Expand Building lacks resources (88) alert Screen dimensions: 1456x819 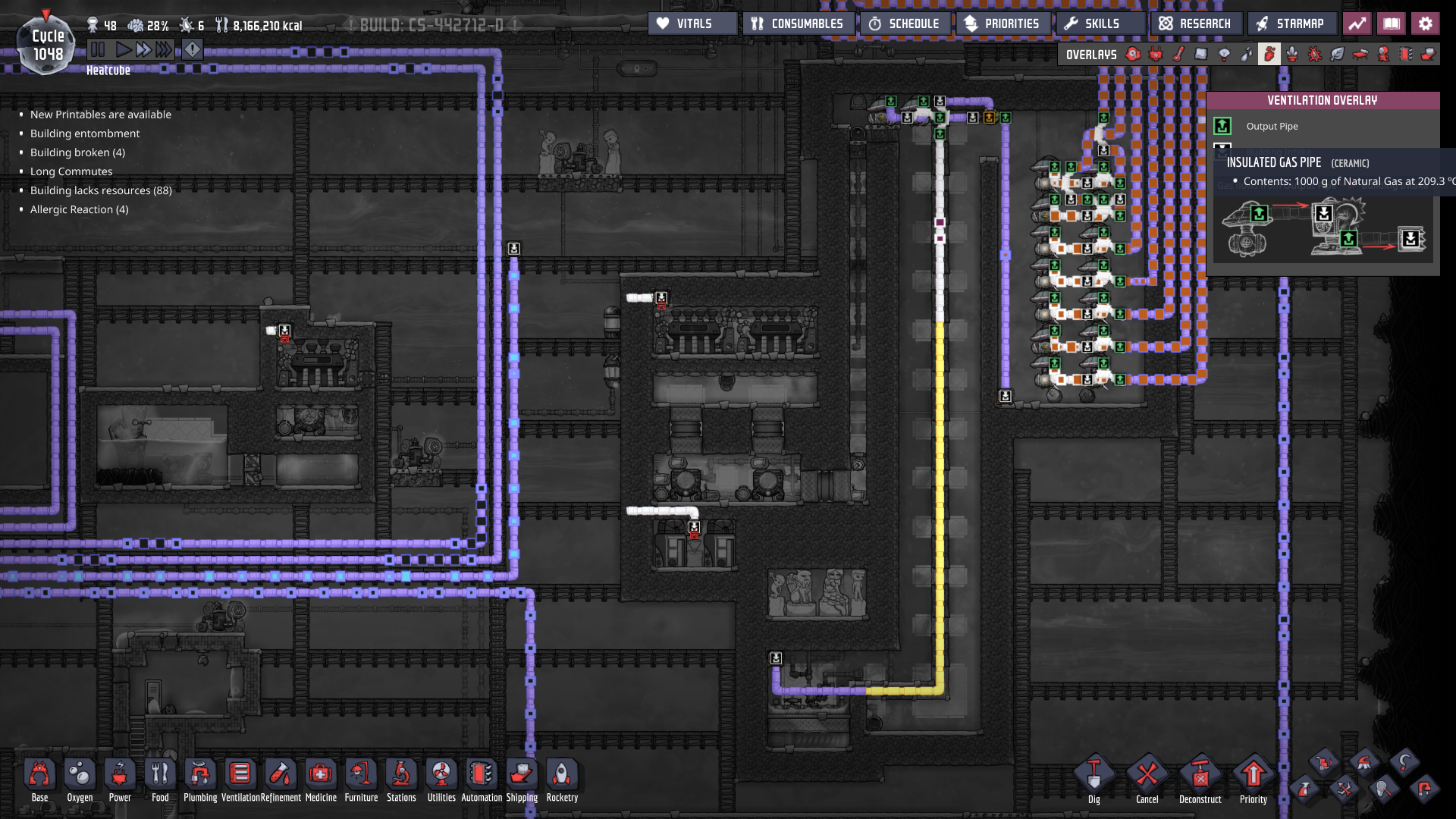[x=101, y=190]
